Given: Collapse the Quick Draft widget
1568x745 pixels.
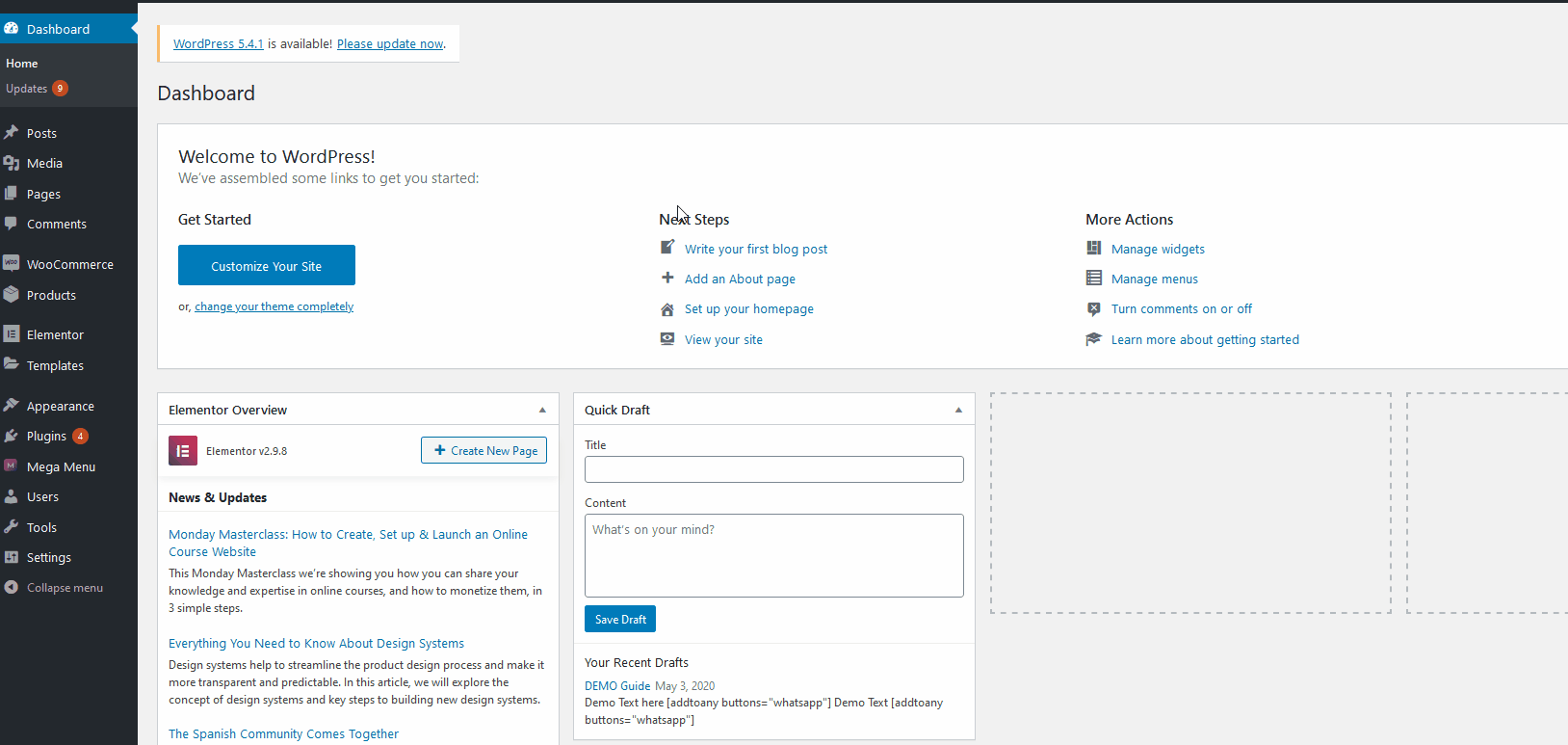Looking at the screenshot, I should (x=958, y=410).
